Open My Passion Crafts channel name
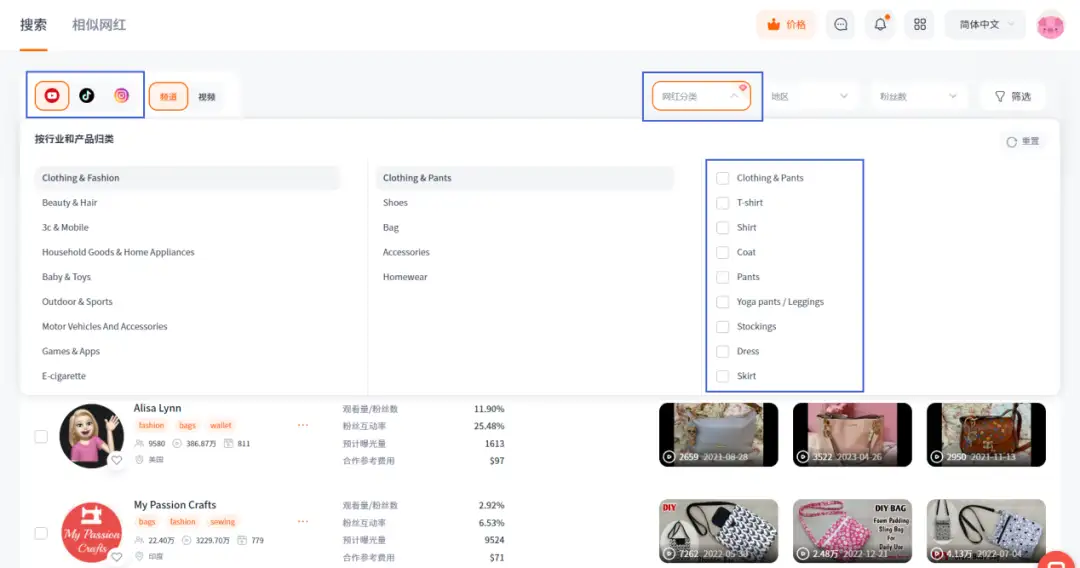This screenshot has width=1080, height=568. (x=175, y=505)
